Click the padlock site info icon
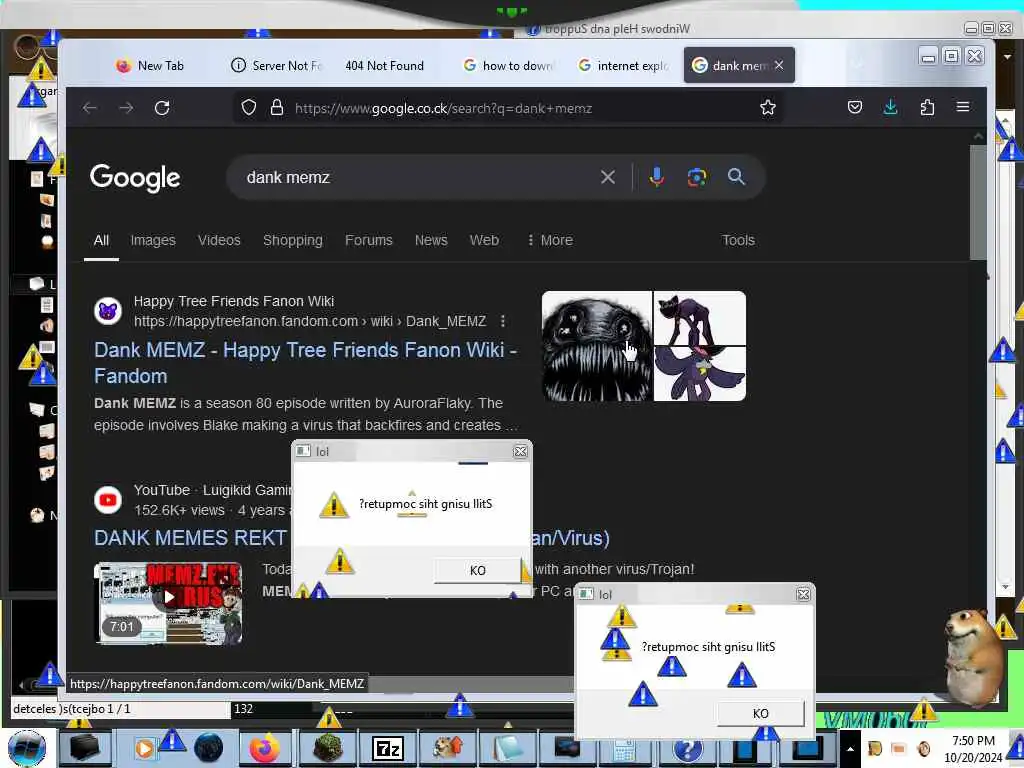The image size is (1024, 768). (277, 107)
